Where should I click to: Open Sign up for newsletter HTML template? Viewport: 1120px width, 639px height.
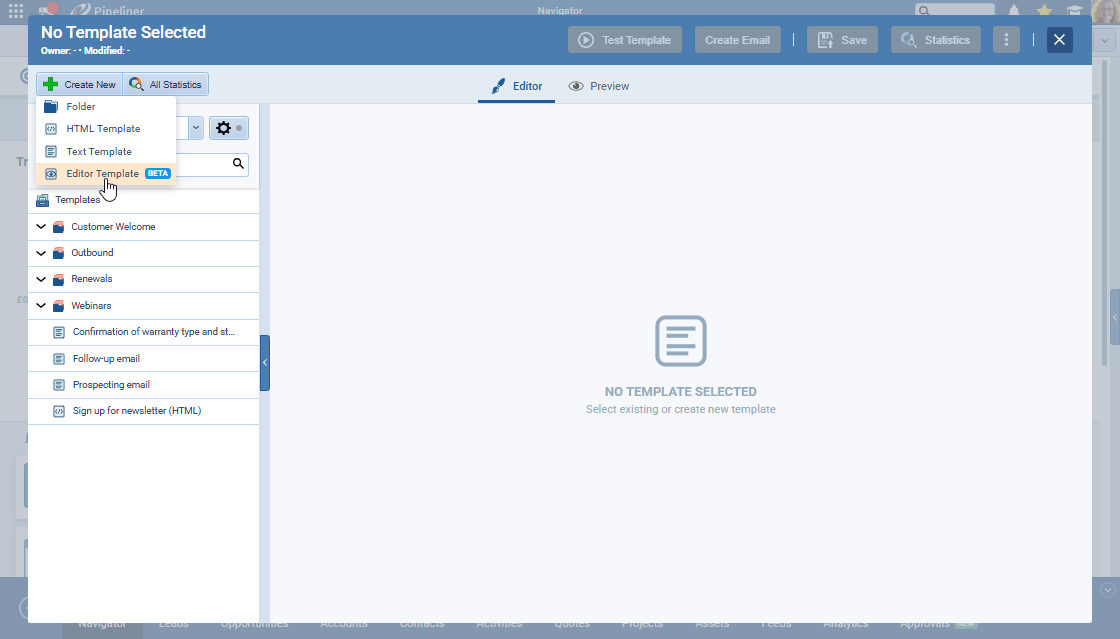point(136,411)
